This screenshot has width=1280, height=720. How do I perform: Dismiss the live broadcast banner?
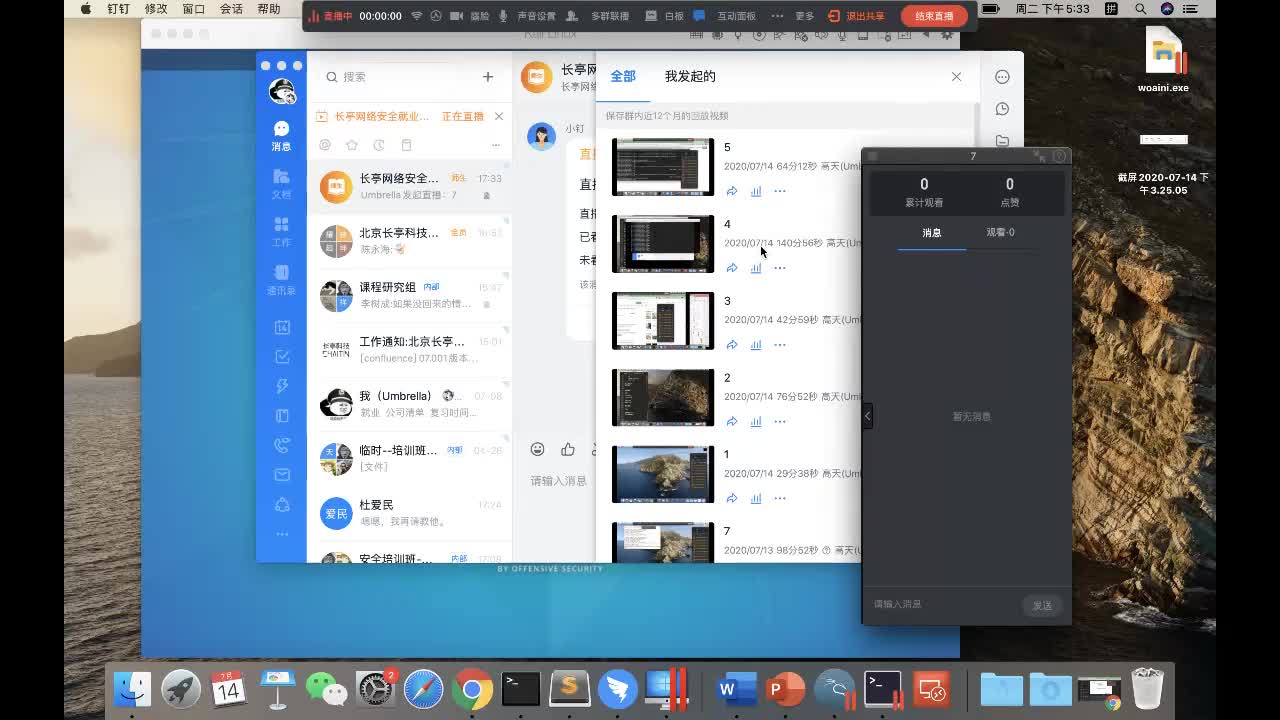(x=499, y=116)
